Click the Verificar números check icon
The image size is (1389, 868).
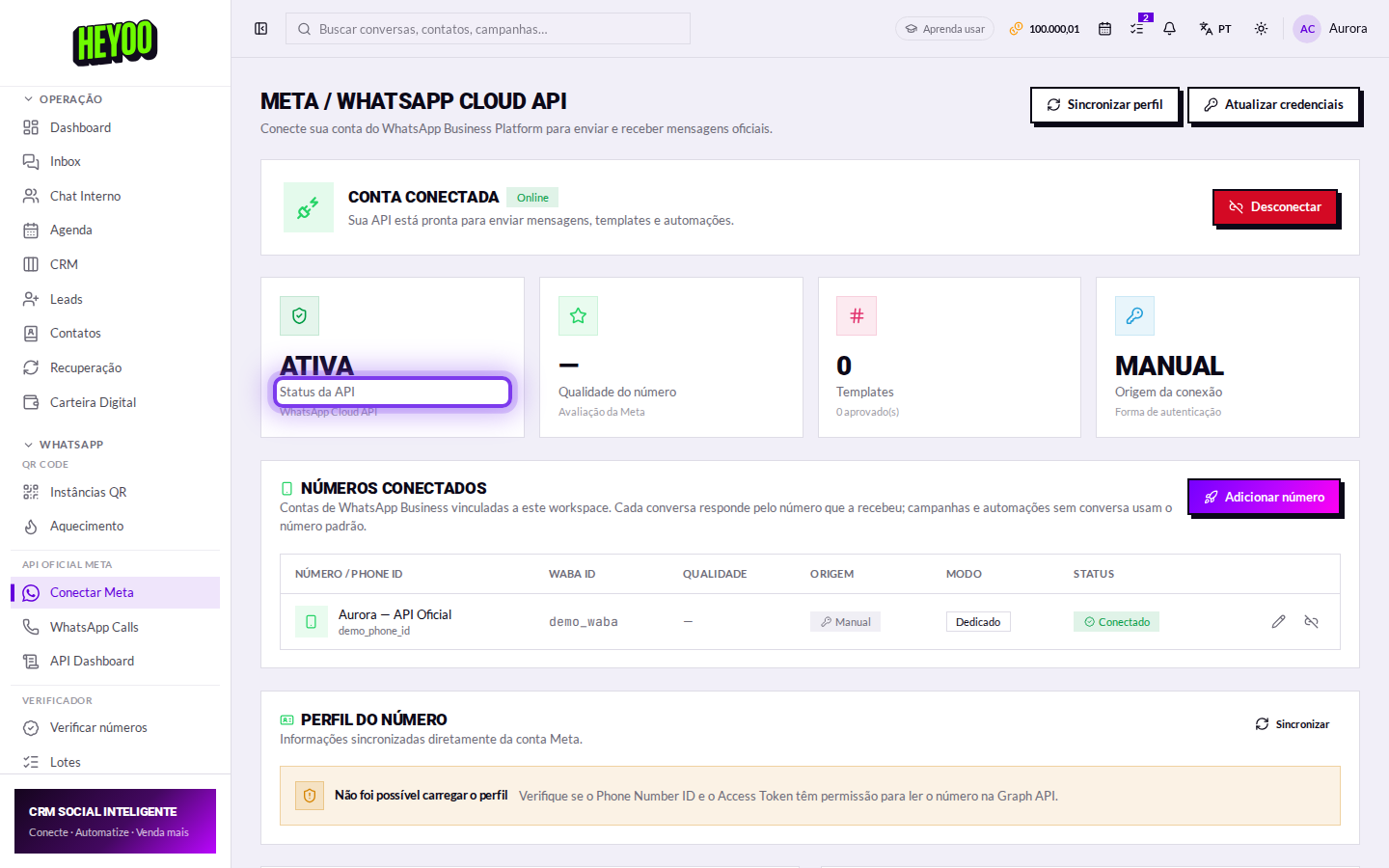[x=31, y=727]
